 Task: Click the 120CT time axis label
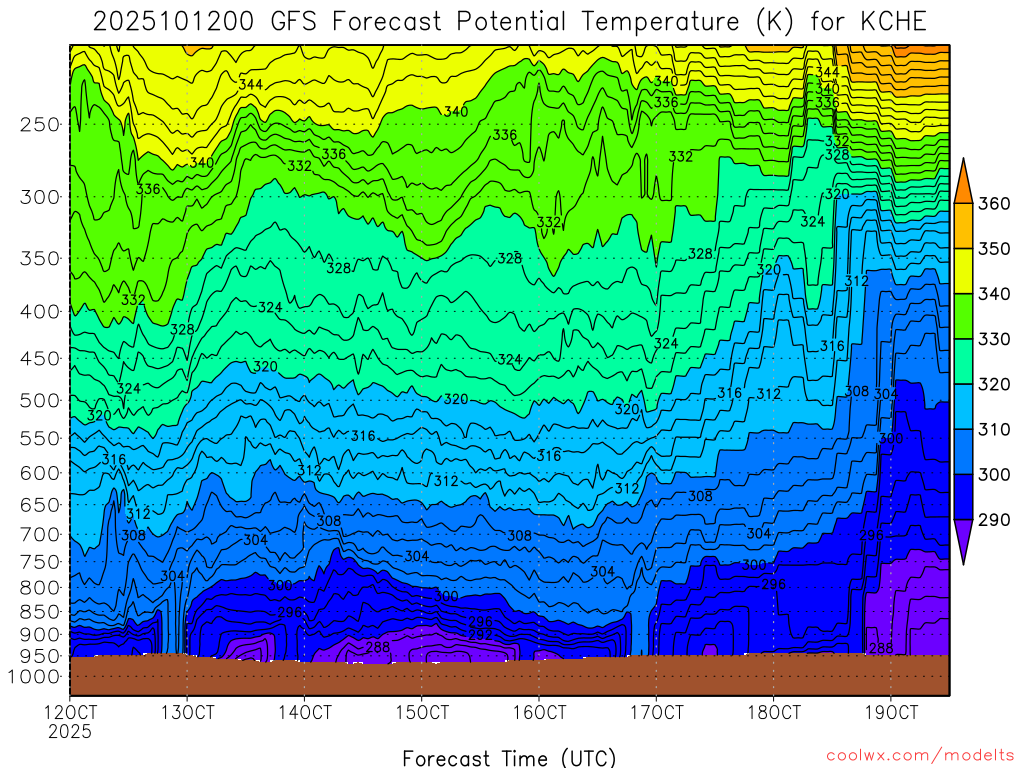click(70, 712)
